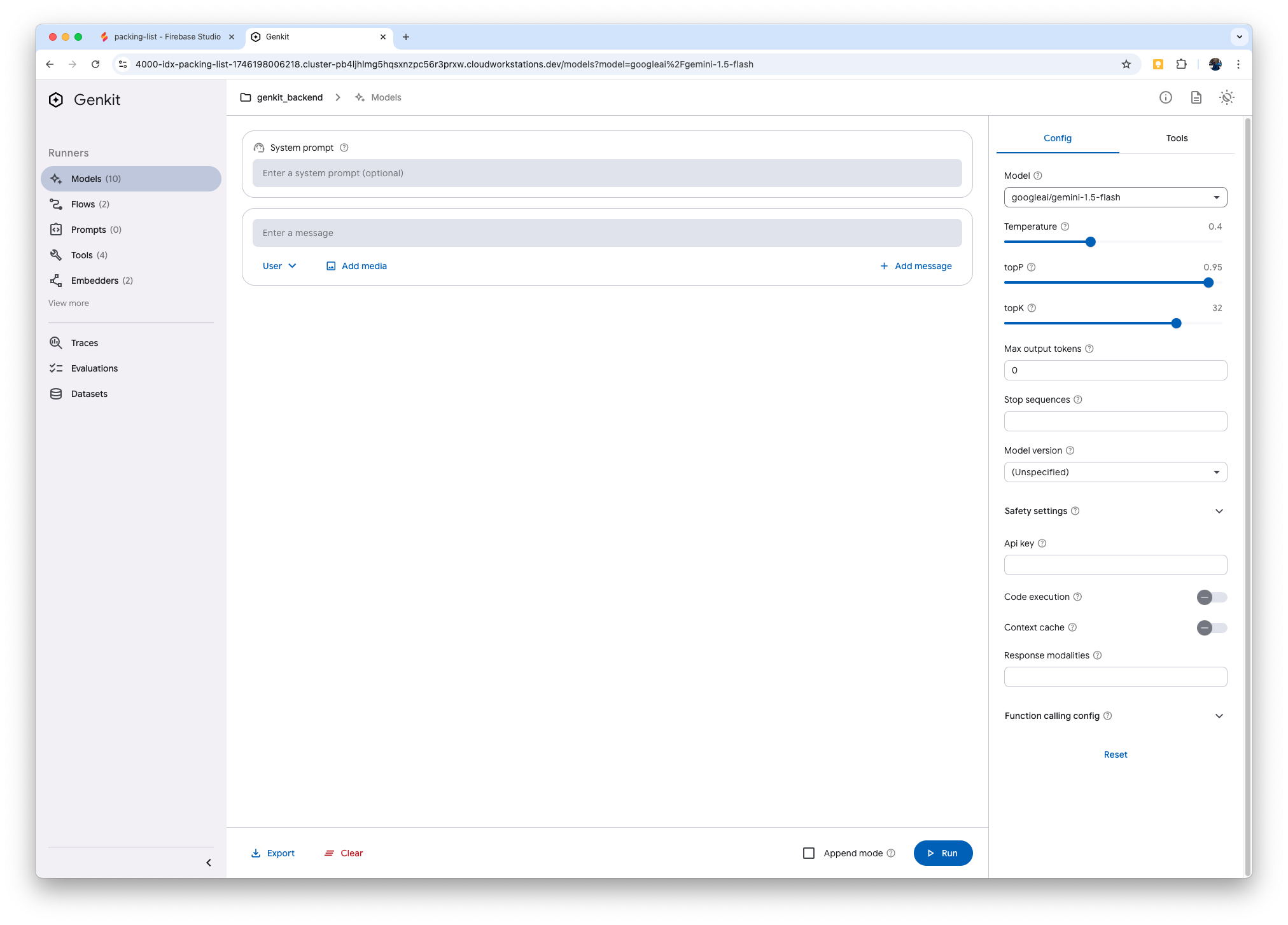Switch to packing-list Firebase Studio tab

[x=167, y=37]
